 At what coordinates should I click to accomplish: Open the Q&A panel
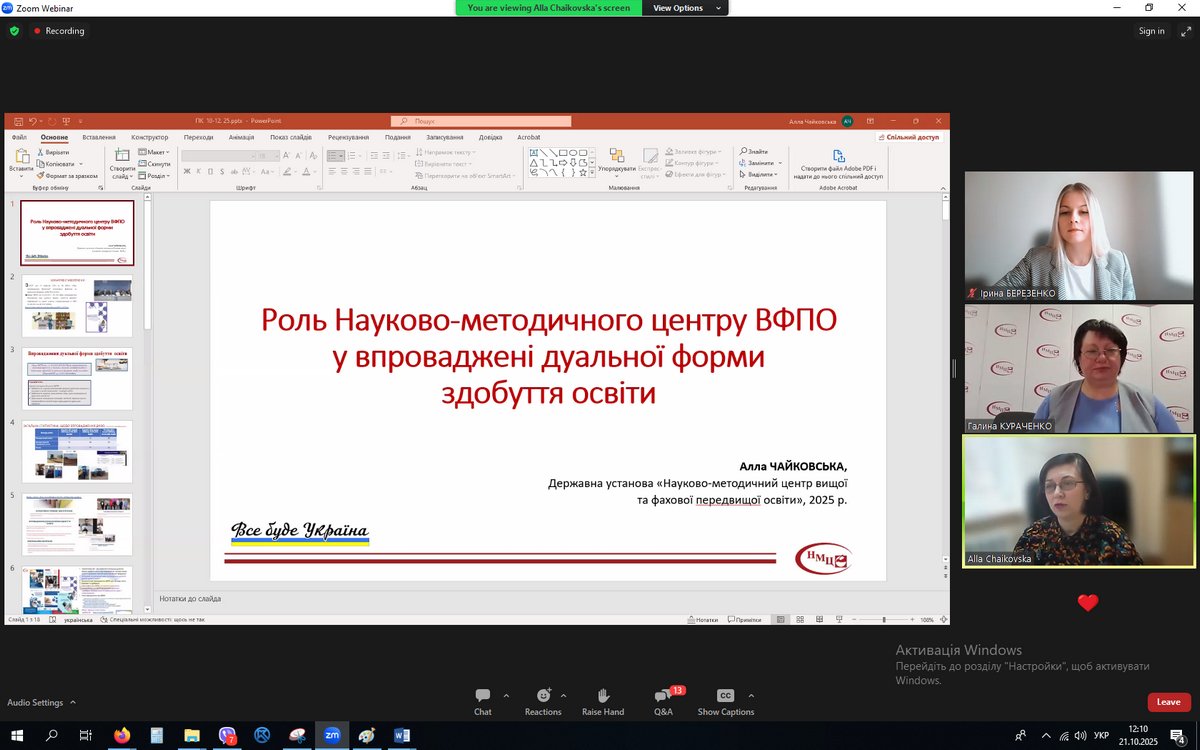click(663, 701)
